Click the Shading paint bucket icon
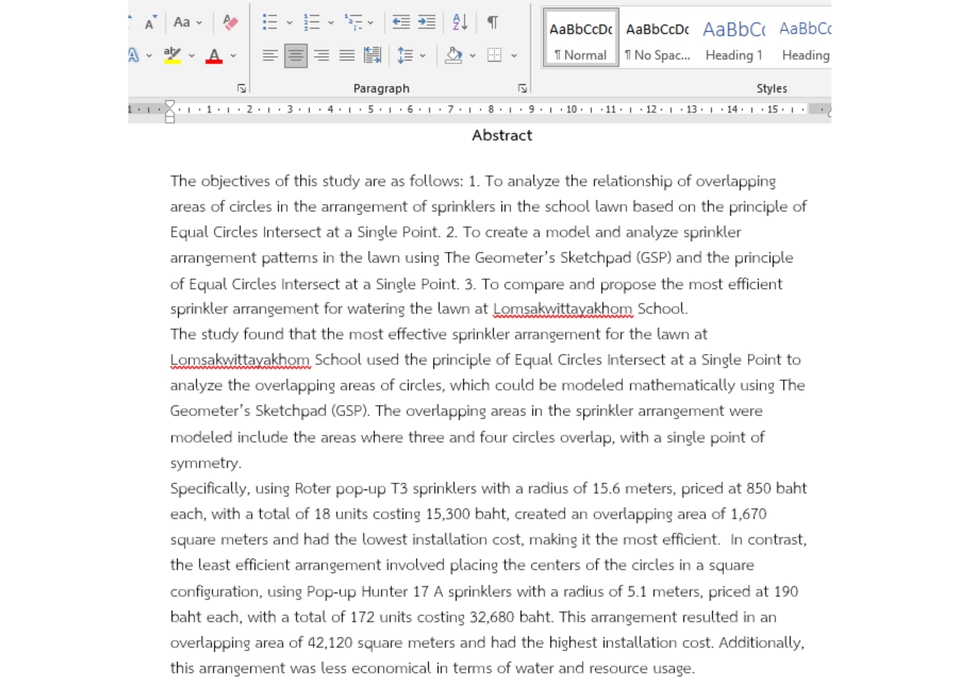Viewport: 960px width, 679px height. tap(454, 56)
